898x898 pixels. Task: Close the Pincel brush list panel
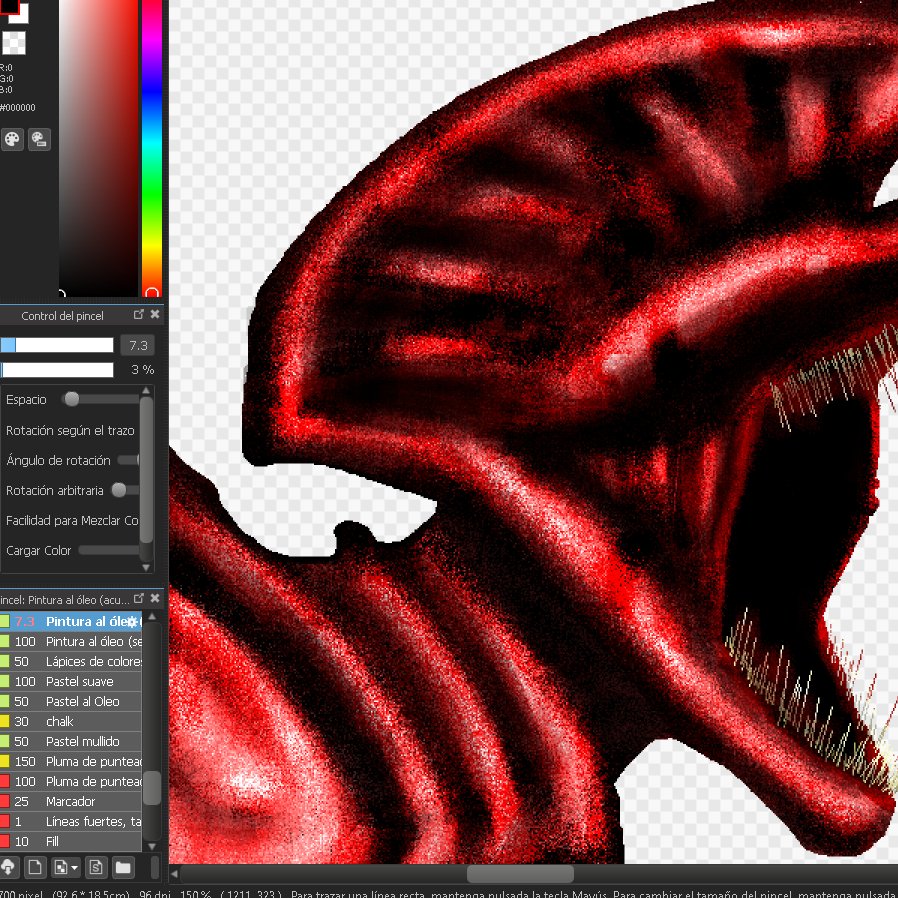click(x=155, y=598)
